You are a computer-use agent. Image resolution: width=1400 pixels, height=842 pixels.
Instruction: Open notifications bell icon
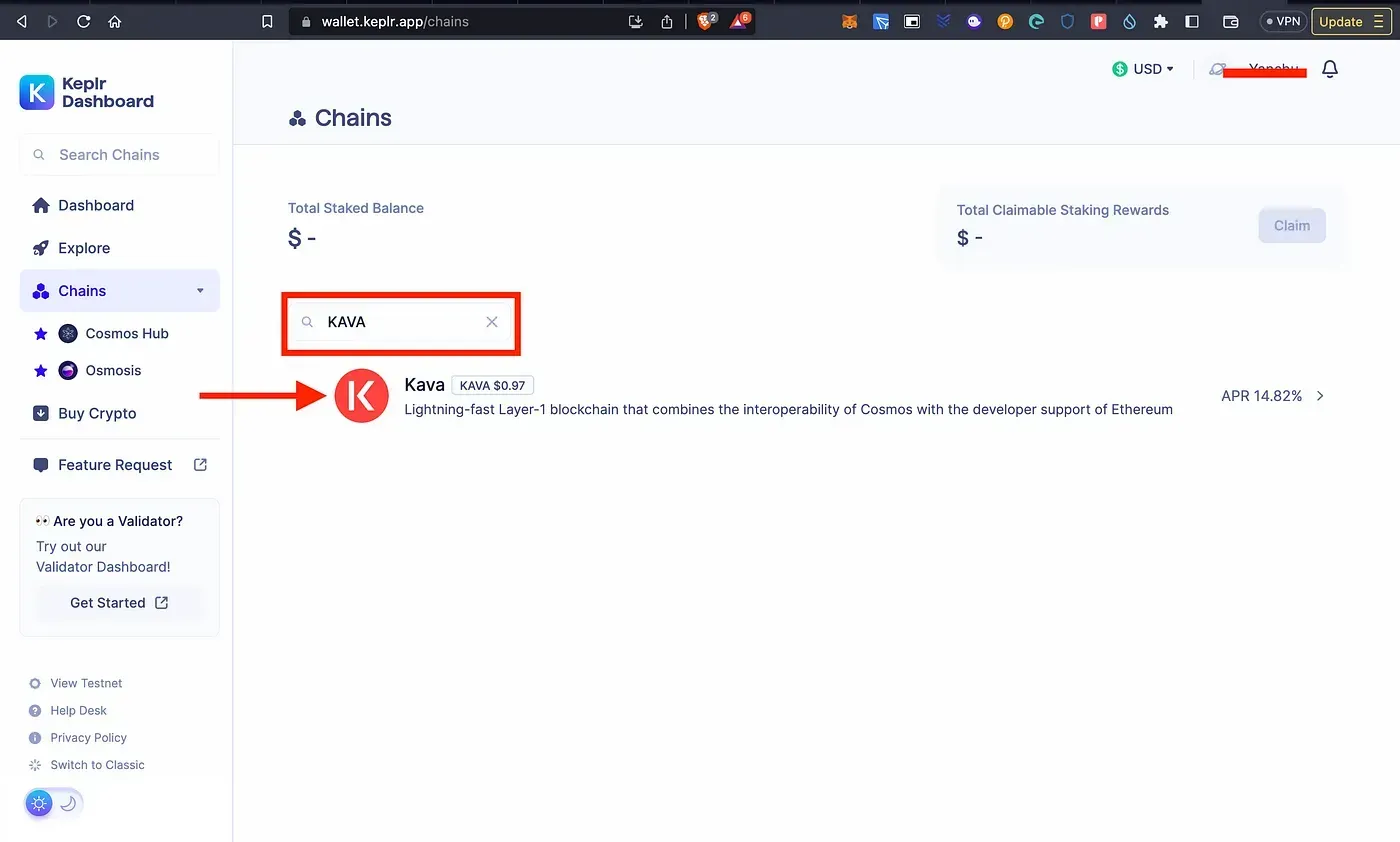1329,69
